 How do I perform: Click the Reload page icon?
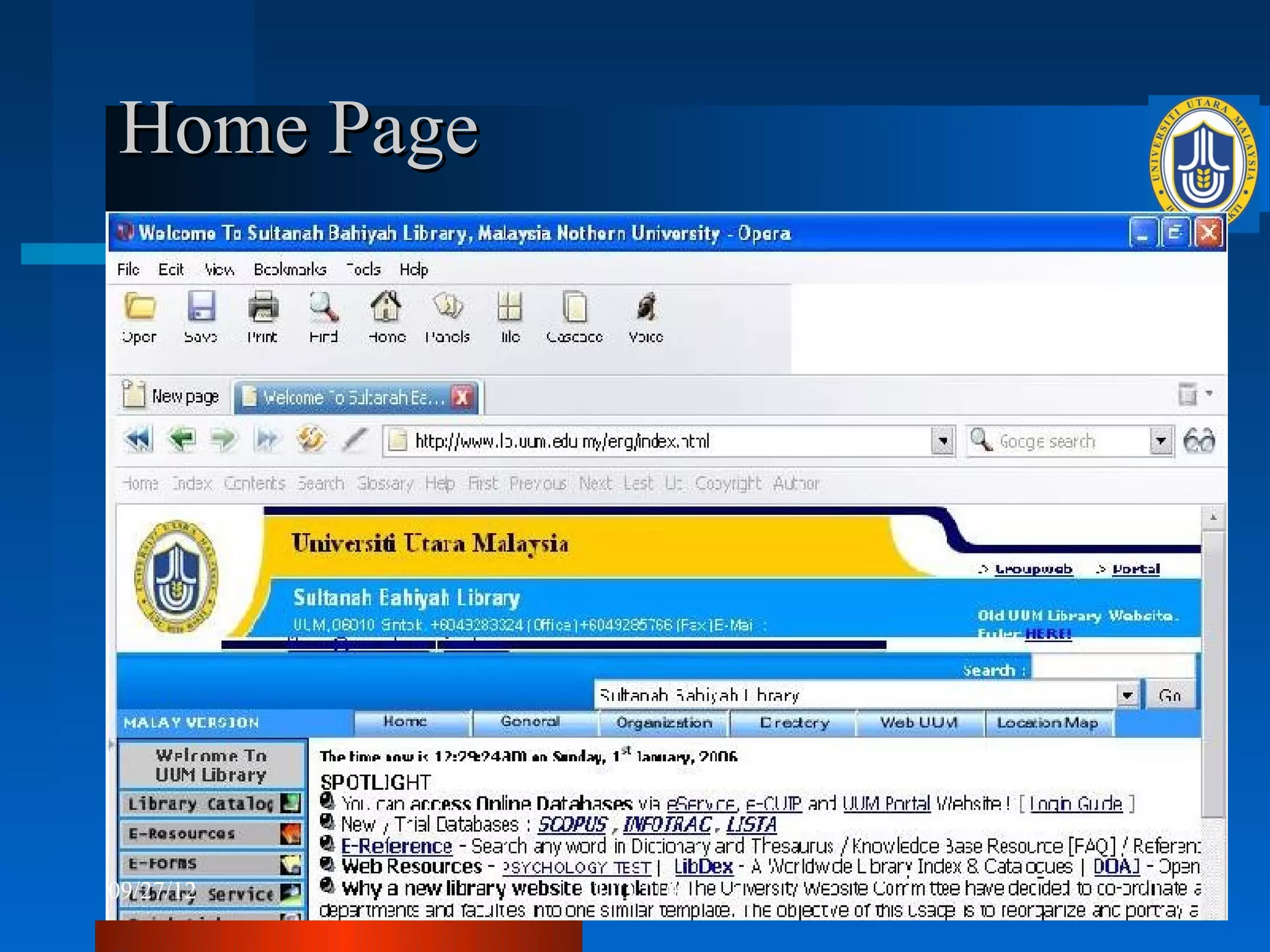(311, 439)
